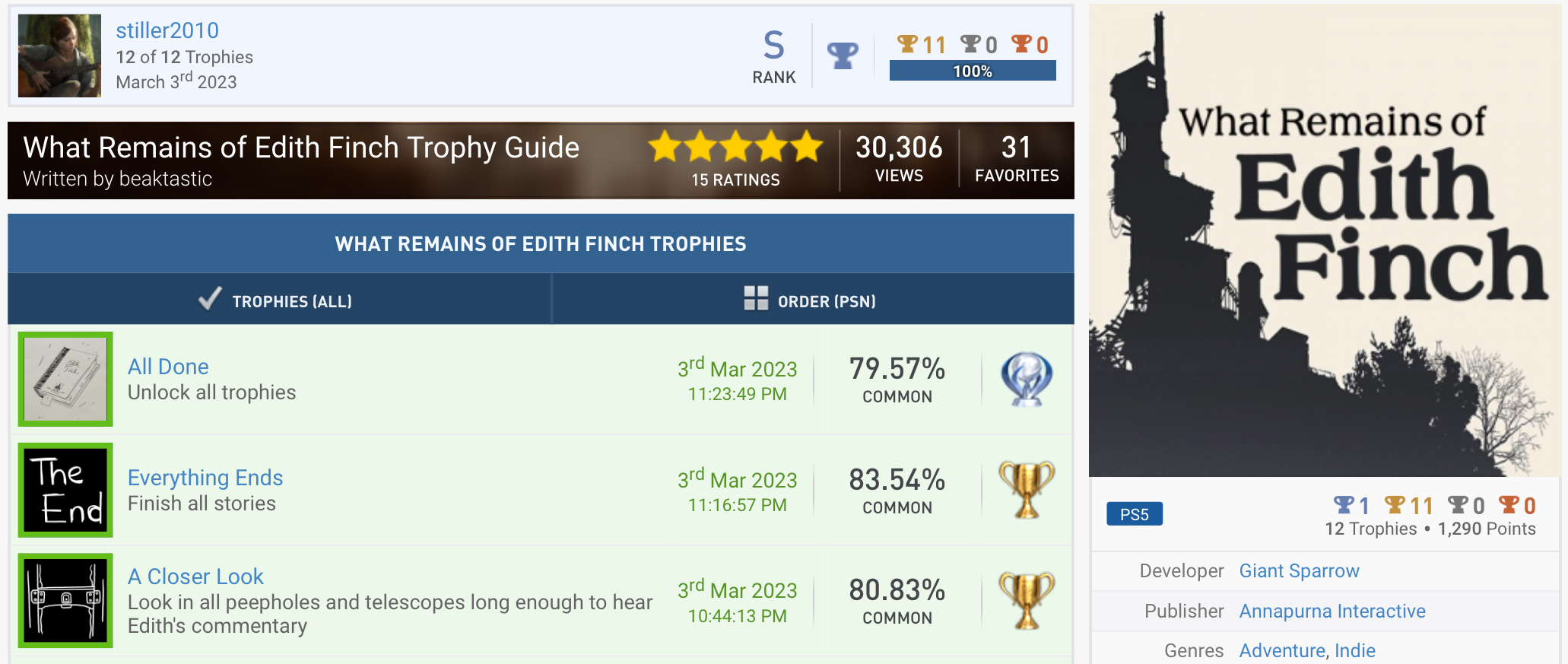The width and height of the screenshot is (1568, 664).
Task: Open the A Closer Look trophy icon
Action: pyautogui.click(x=65, y=600)
